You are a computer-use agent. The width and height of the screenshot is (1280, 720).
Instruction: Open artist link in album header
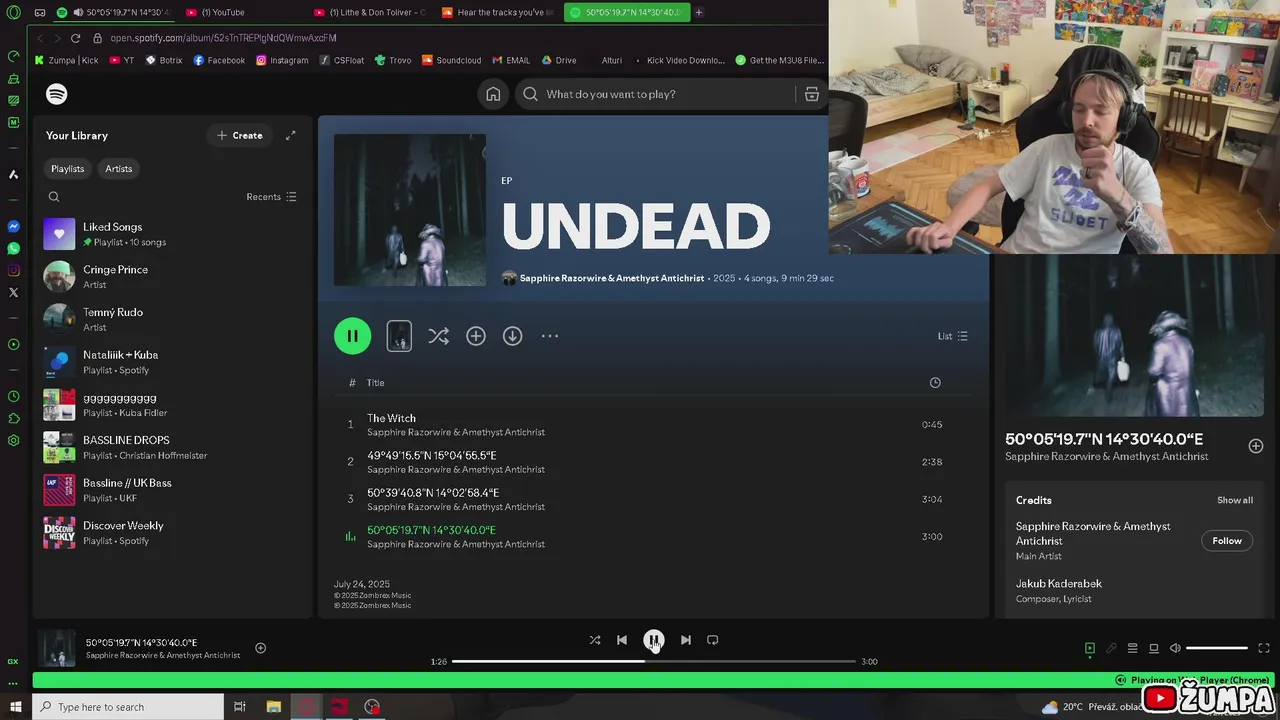point(612,278)
